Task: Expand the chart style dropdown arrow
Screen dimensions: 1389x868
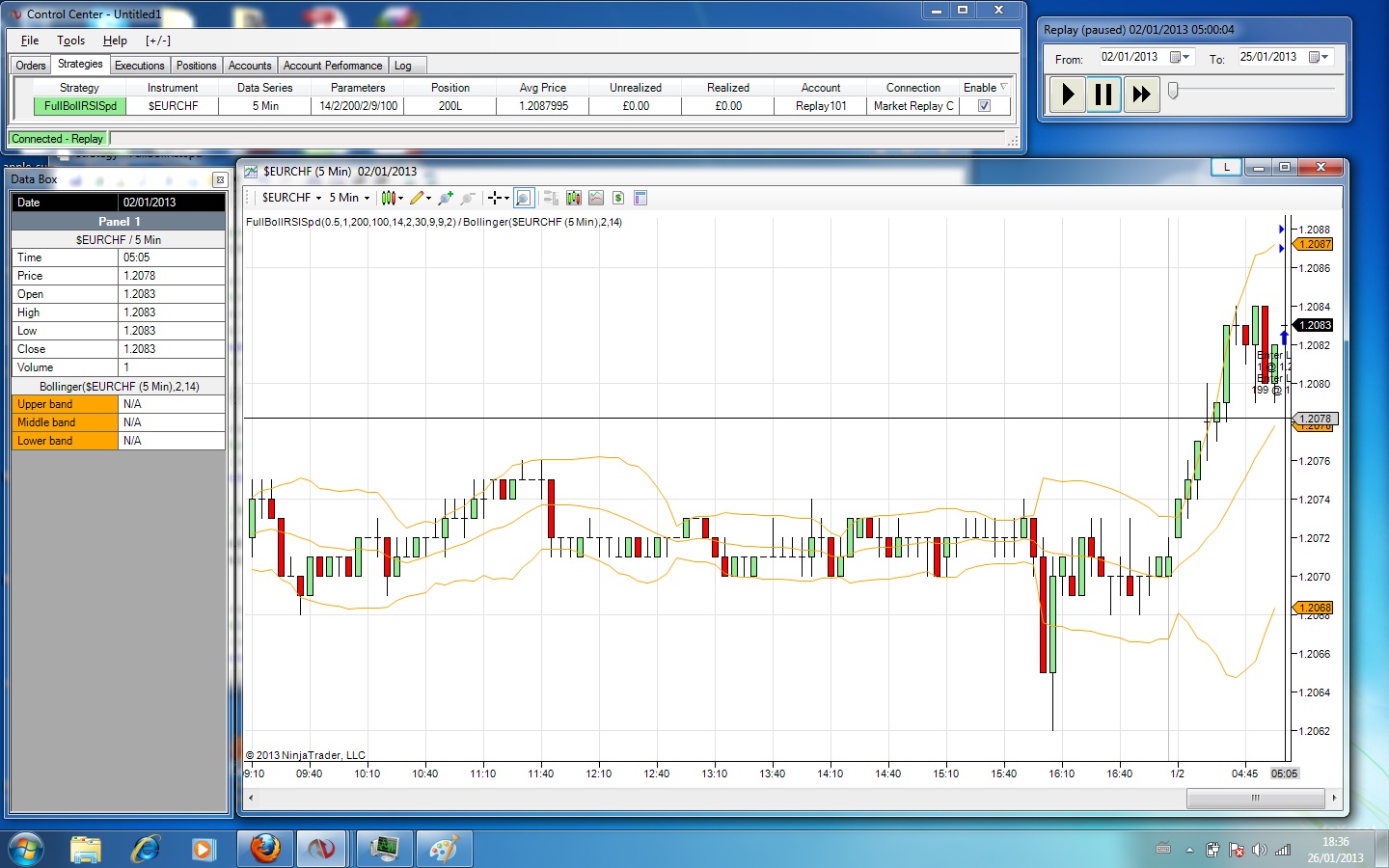Action: click(x=399, y=199)
